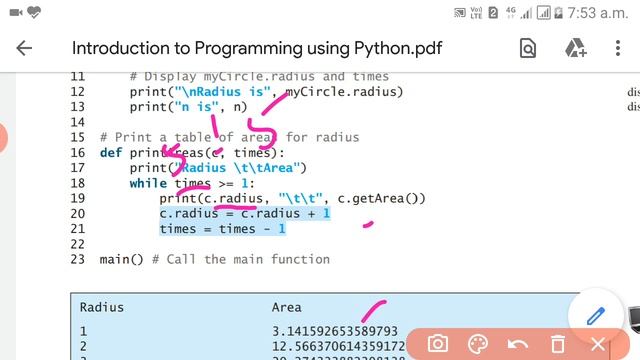
Task: Tap the screen recording camera status icon
Action: coord(16,13)
